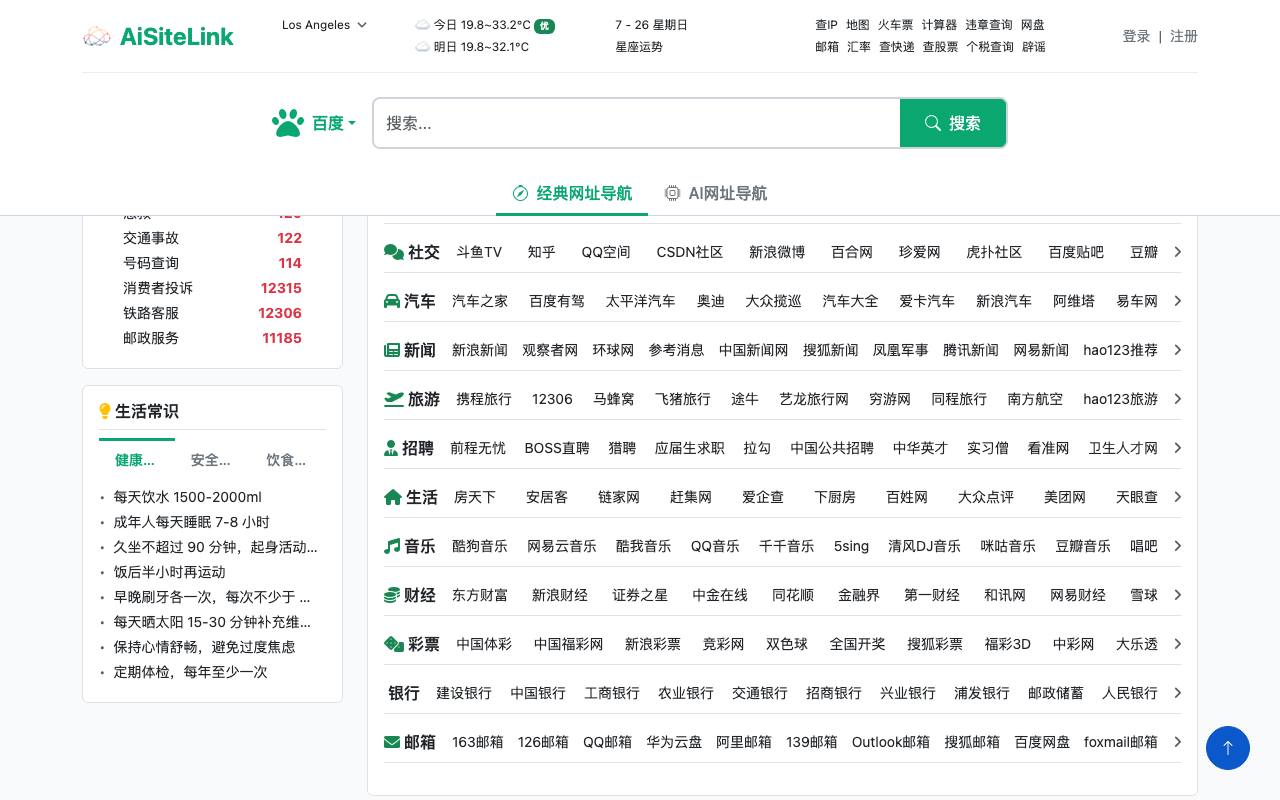Open the 建设银行 link
1280x800 pixels.
click(x=464, y=693)
